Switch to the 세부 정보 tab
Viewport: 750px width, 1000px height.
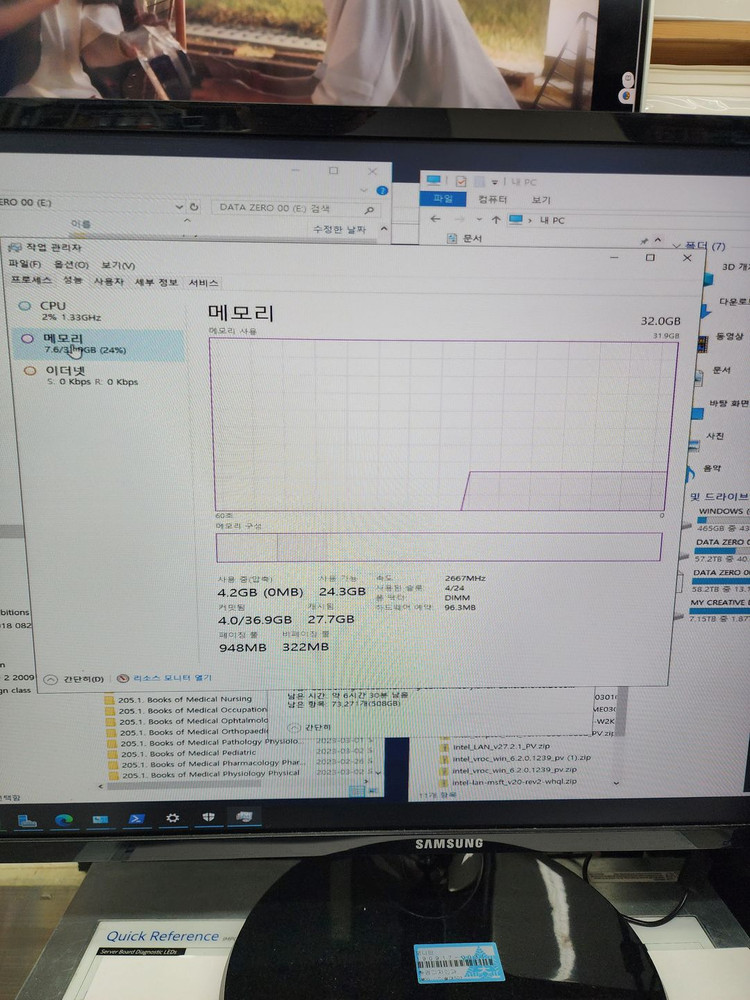click(156, 282)
